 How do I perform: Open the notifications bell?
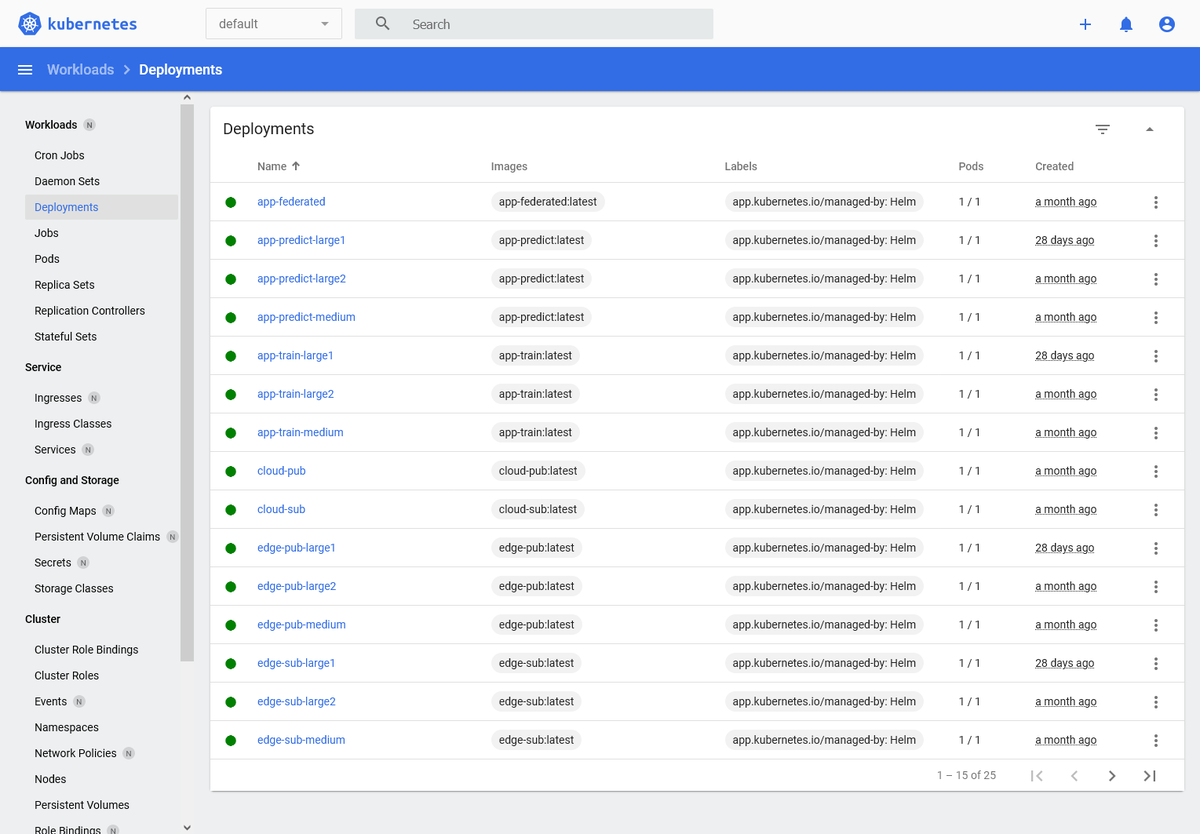tap(1126, 24)
